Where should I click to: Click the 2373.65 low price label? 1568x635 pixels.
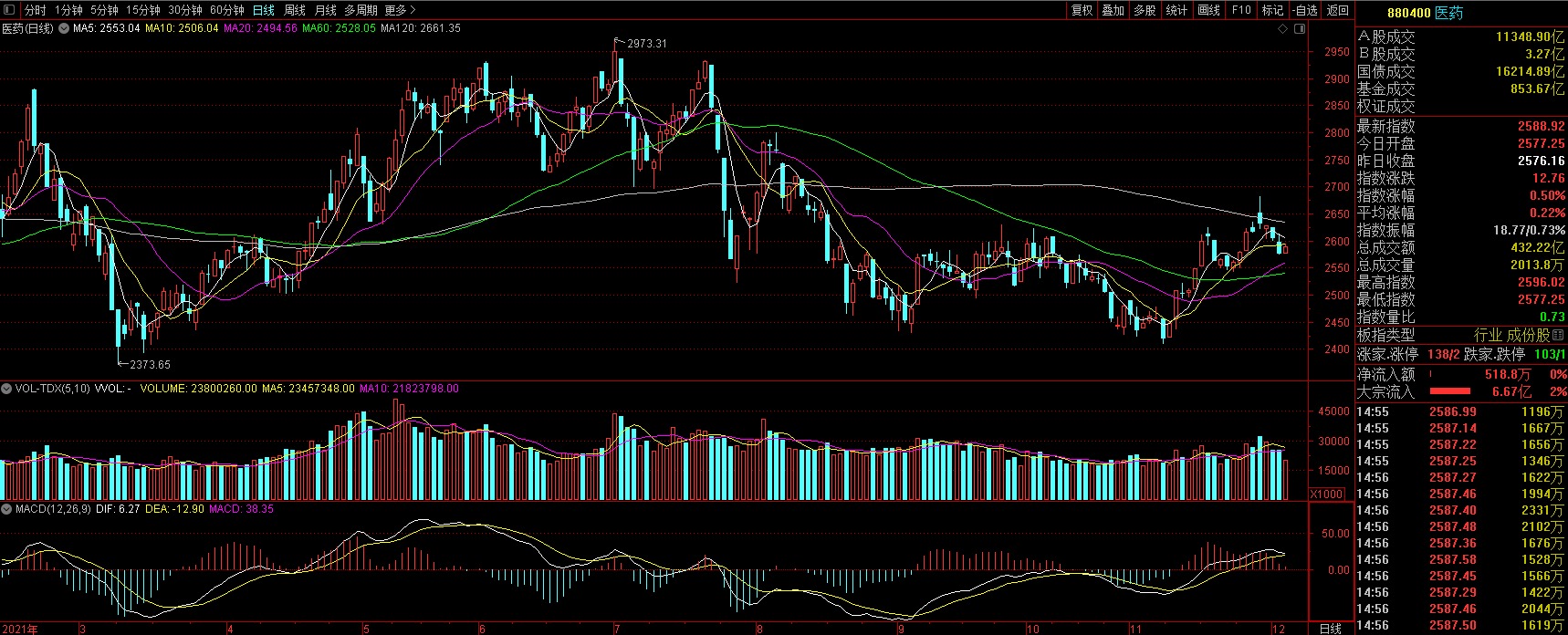[x=151, y=364]
